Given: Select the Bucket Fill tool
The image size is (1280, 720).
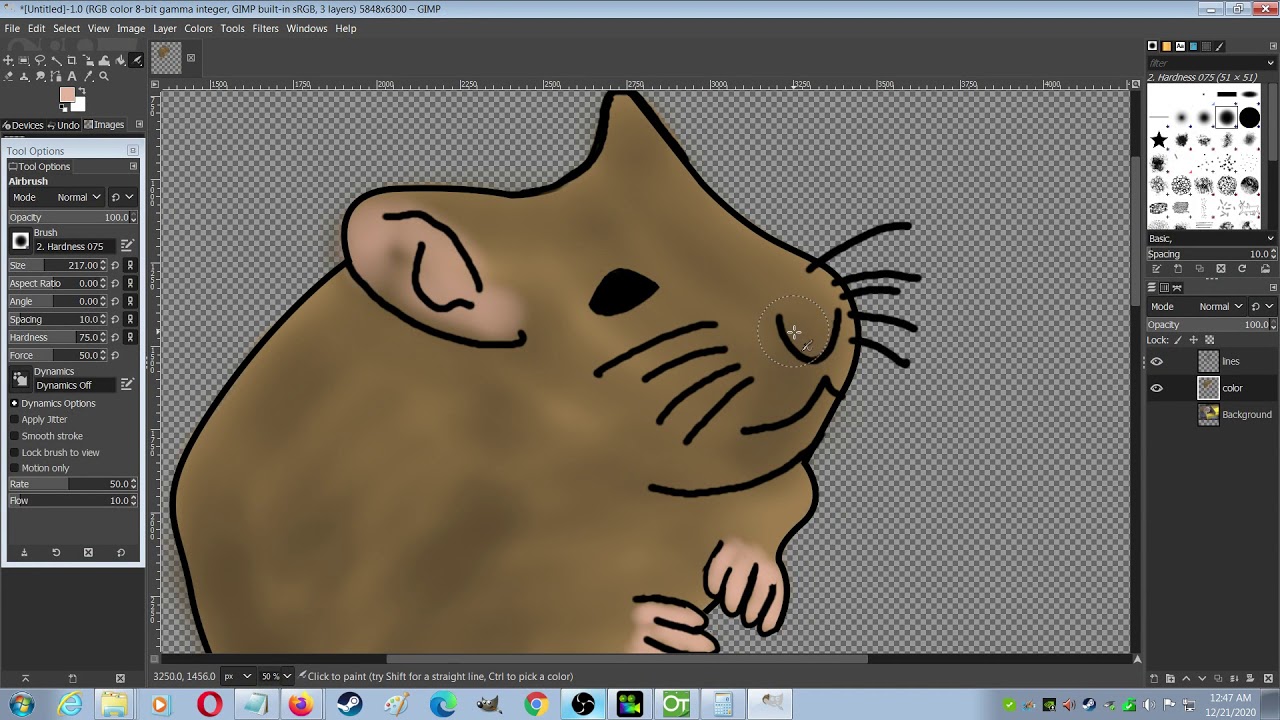Looking at the screenshot, I should (x=120, y=60).
